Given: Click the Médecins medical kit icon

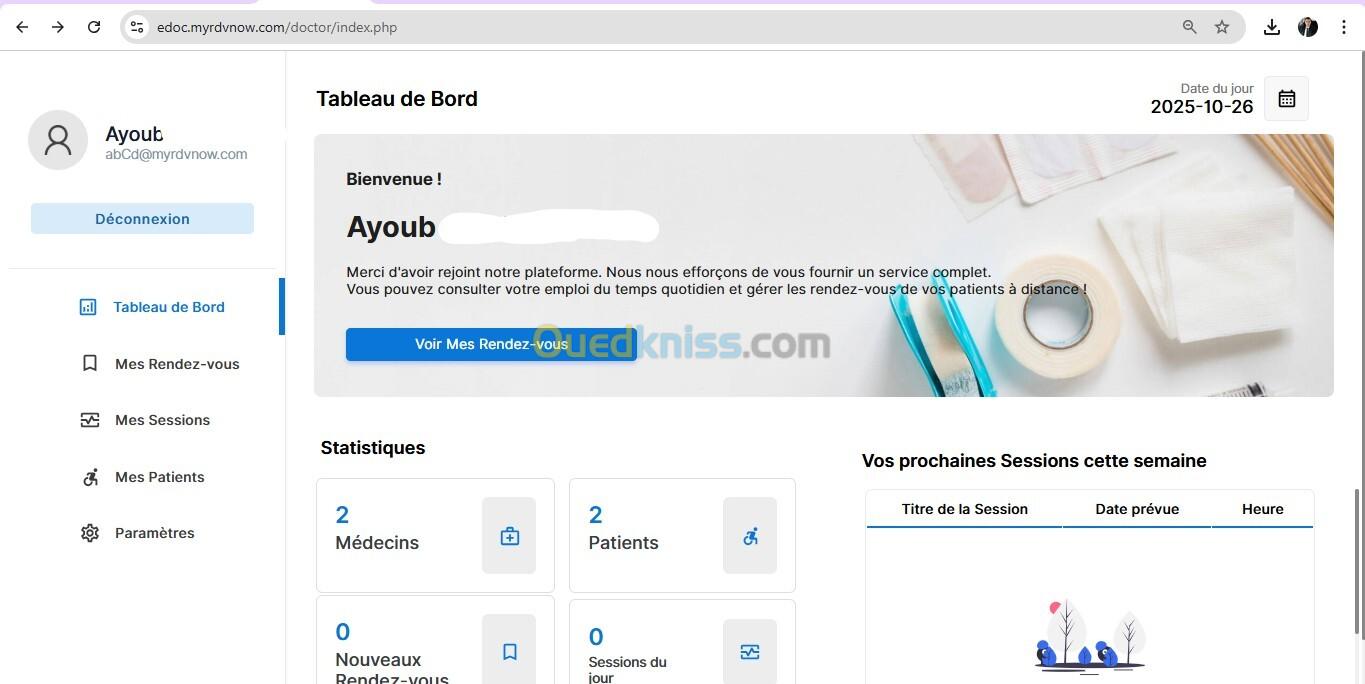Looking at the screenshot, I should tap(509, 536).
